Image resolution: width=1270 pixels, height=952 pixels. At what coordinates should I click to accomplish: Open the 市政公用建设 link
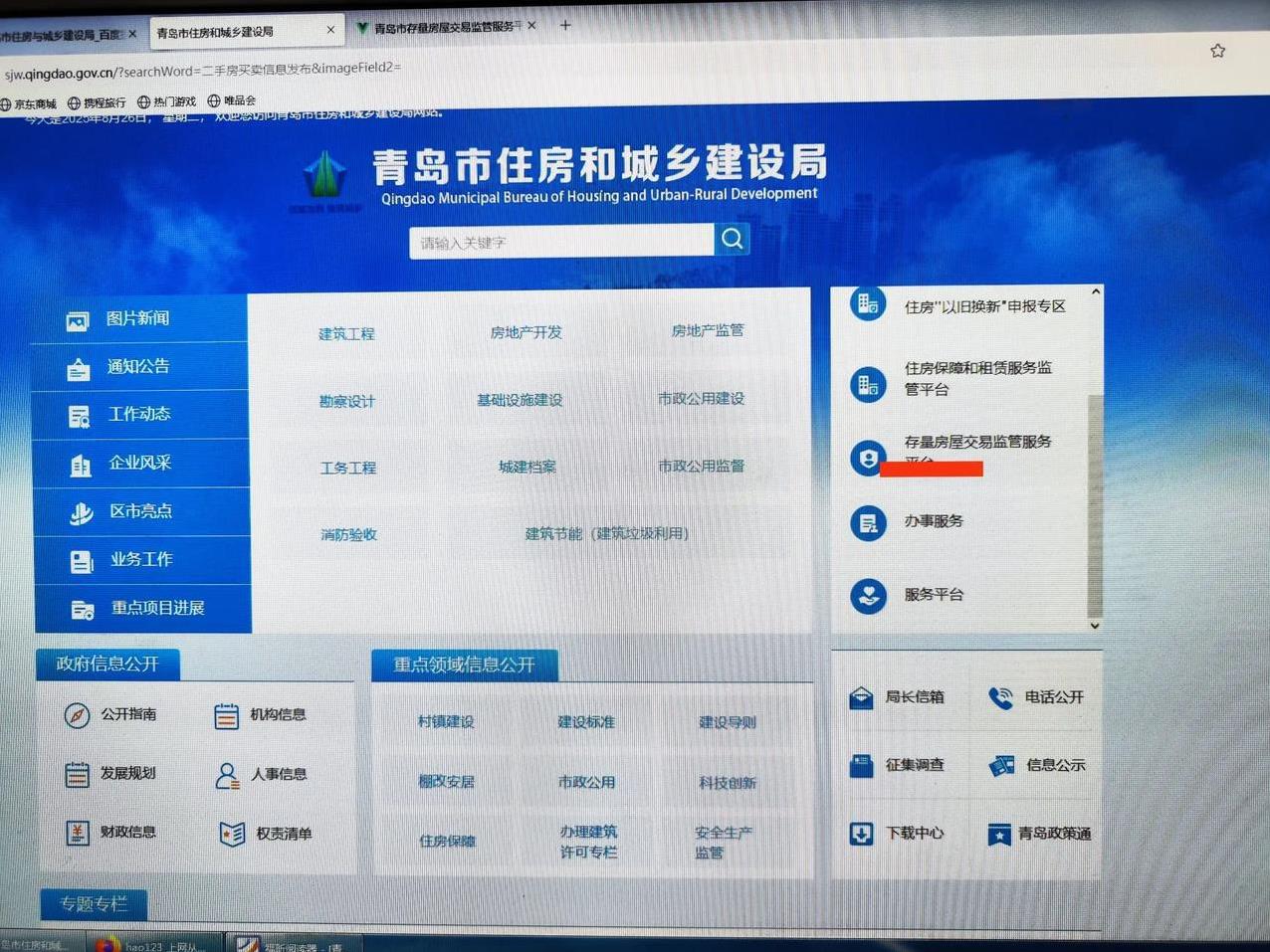(x=701, y=398)
